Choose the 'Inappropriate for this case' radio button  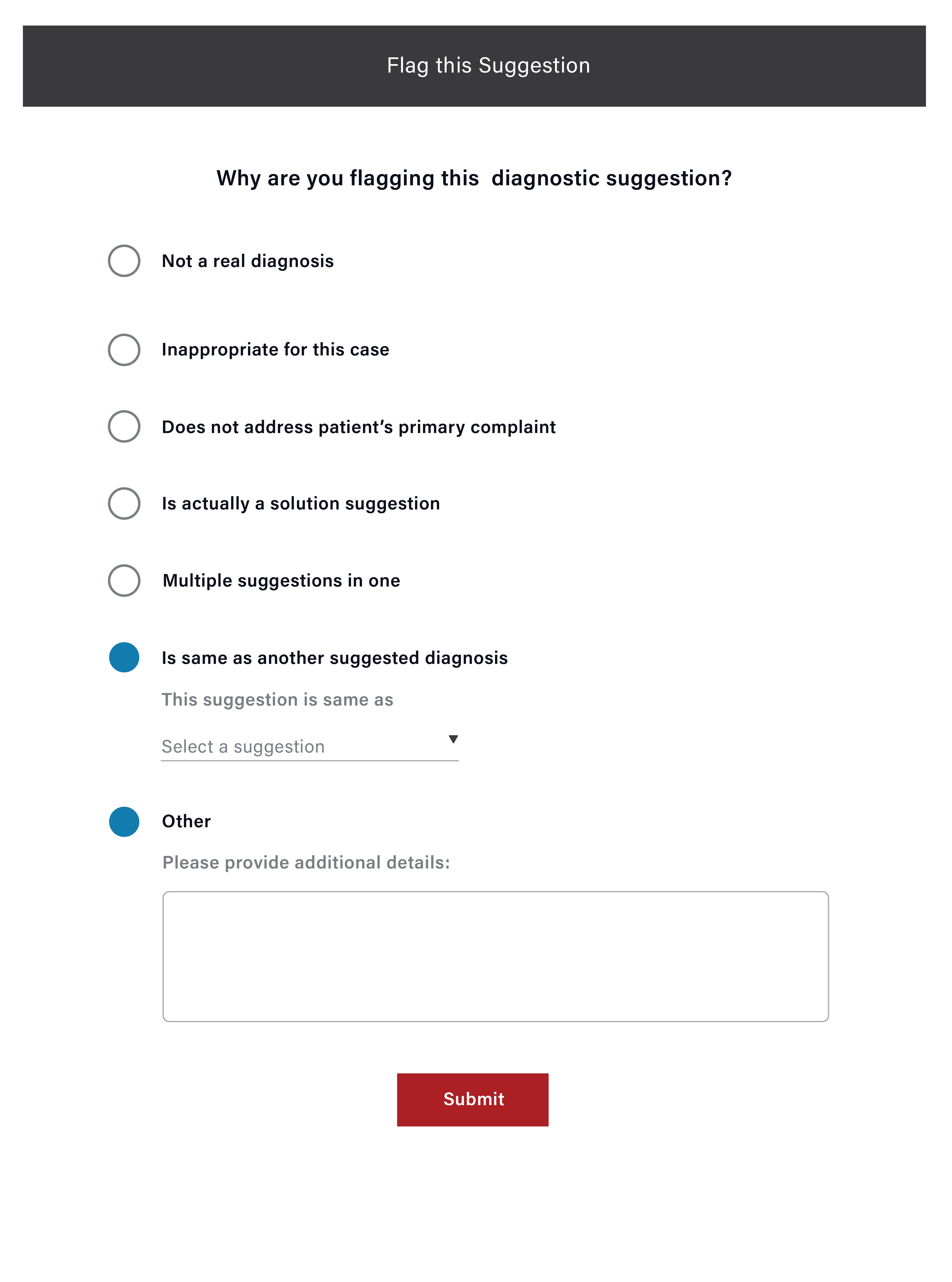point(124,350)
